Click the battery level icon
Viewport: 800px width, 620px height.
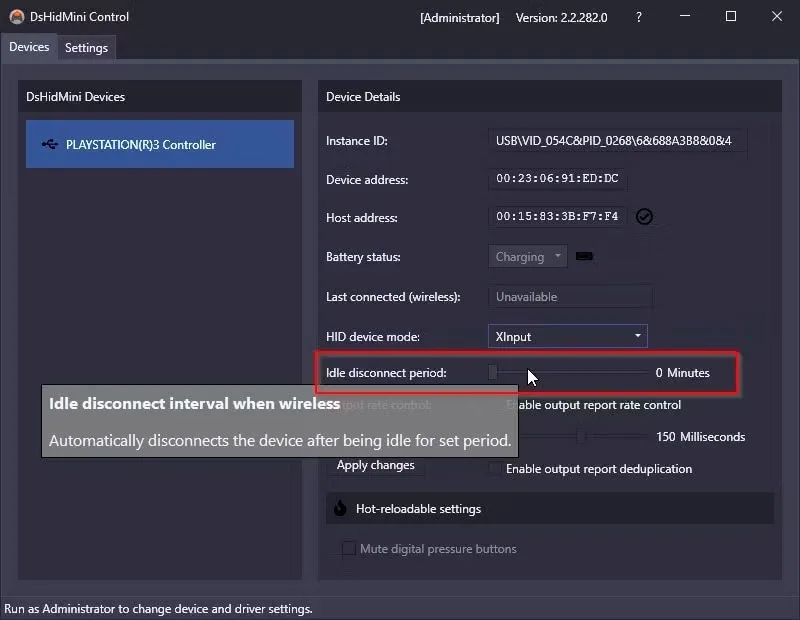(x=584, y=256)
